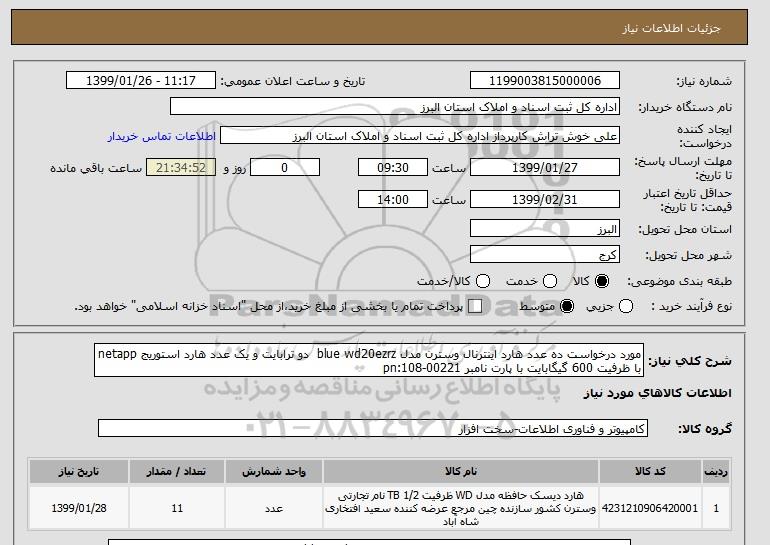The width and height of the screenshot is (770, 545).
Task: Toggle Islamic treasury bonds payment checkbox
Action: point(475,306)
